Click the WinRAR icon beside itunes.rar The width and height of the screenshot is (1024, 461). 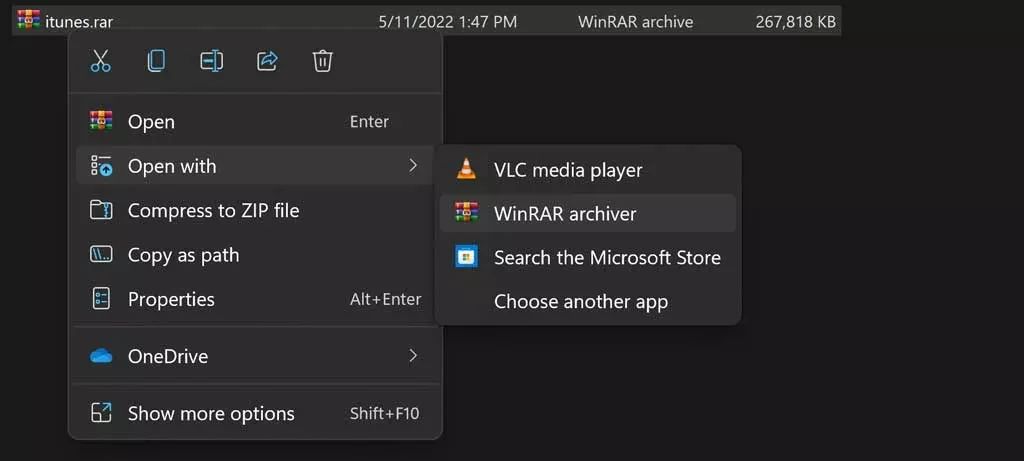(x=29, y=21)
